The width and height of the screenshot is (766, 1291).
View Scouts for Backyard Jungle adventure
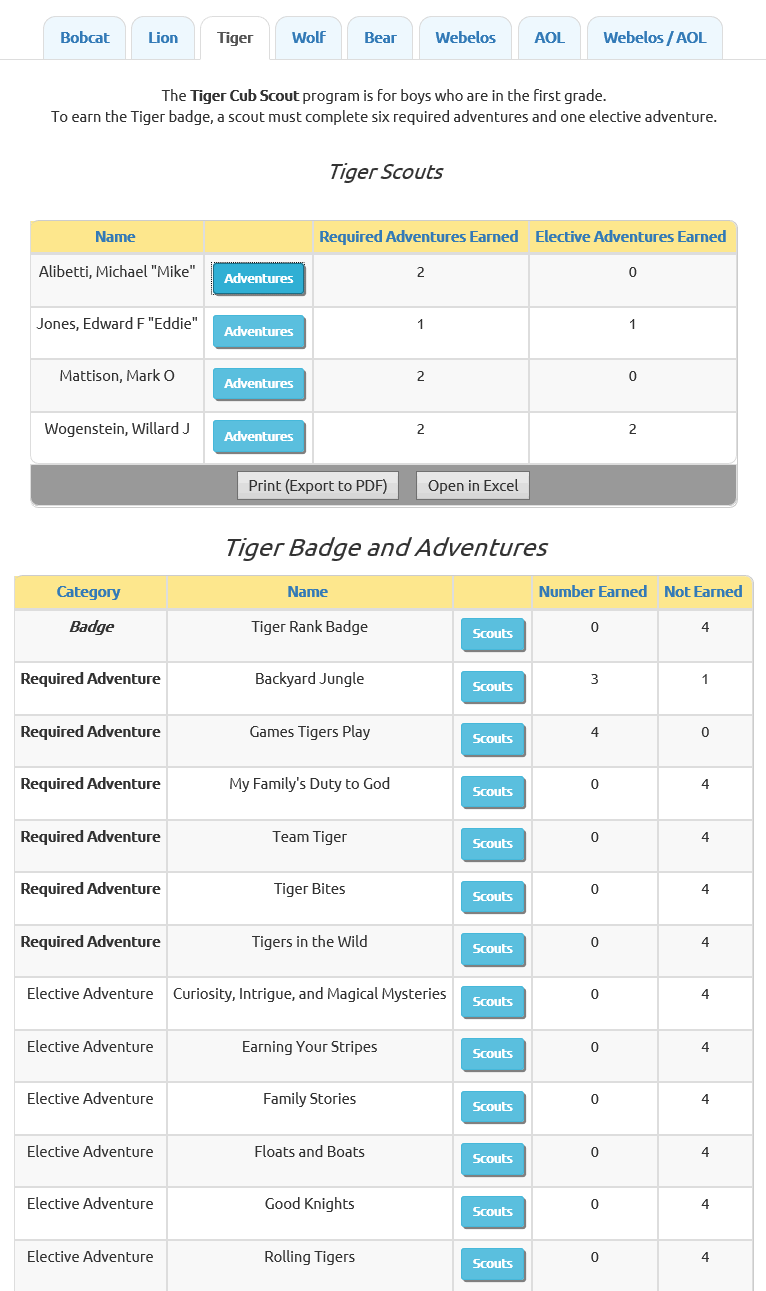click(492, 687)
